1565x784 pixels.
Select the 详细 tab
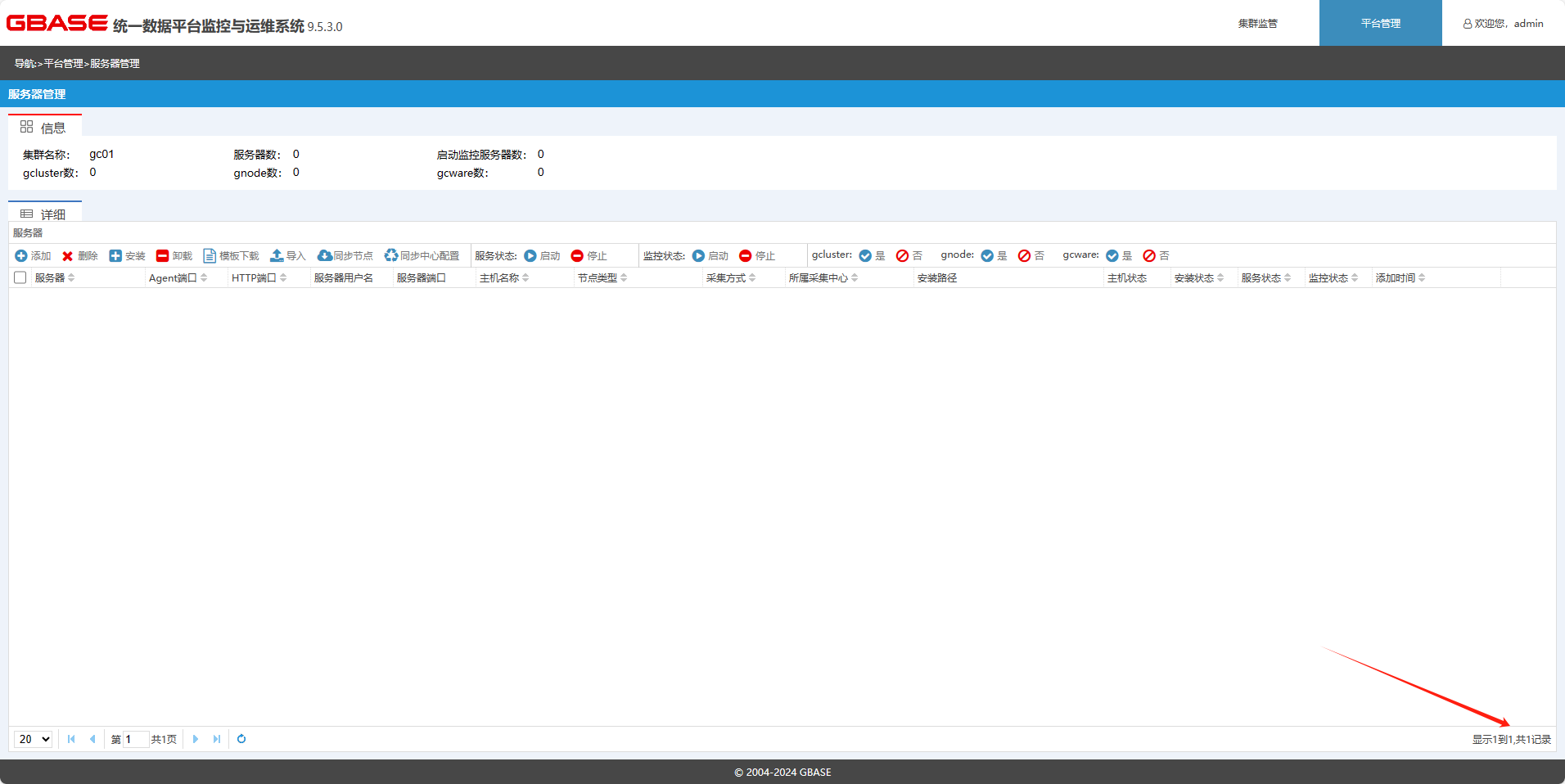point(45,213)
